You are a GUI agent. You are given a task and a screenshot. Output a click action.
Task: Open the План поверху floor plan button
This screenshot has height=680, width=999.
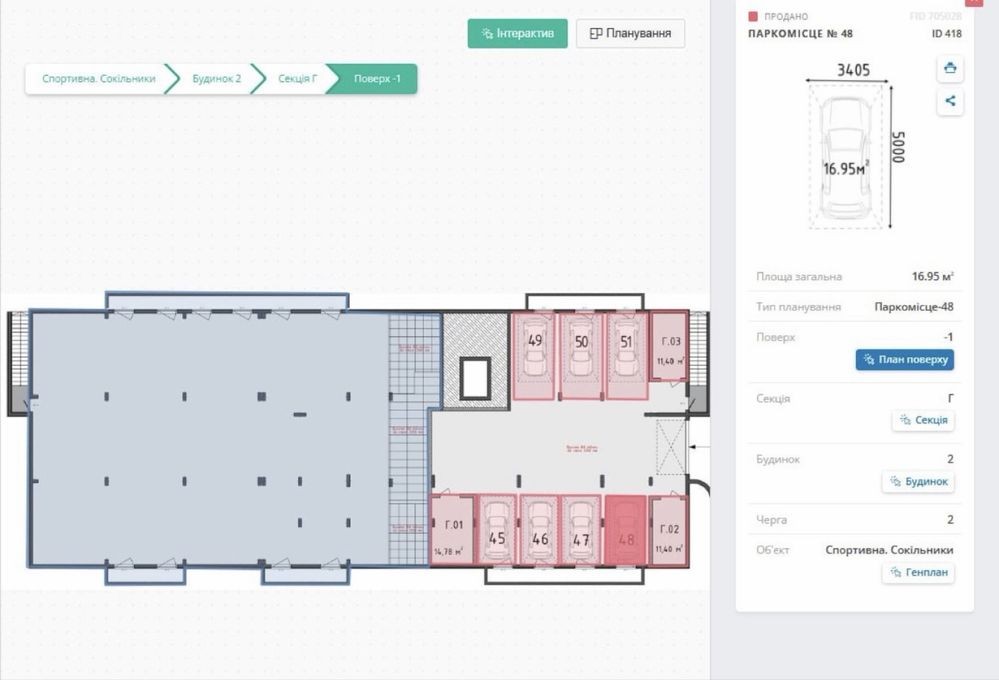[904, 360]
